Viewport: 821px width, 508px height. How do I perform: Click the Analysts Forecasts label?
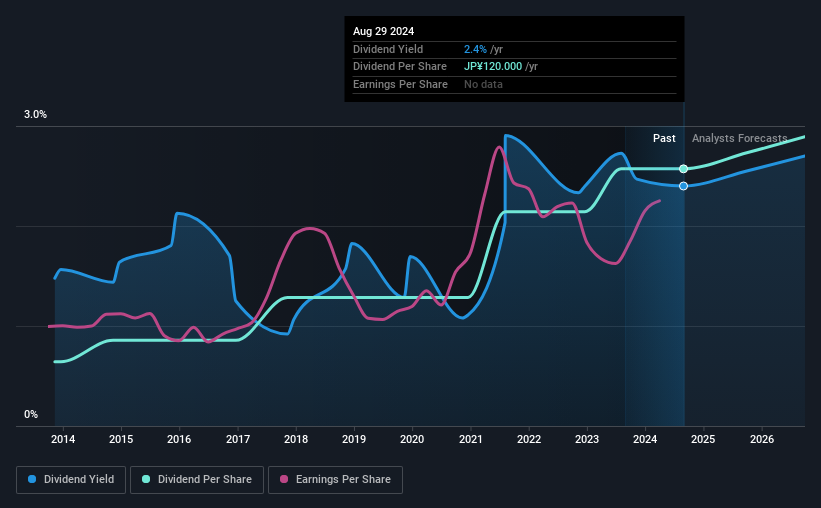point(739,138)
